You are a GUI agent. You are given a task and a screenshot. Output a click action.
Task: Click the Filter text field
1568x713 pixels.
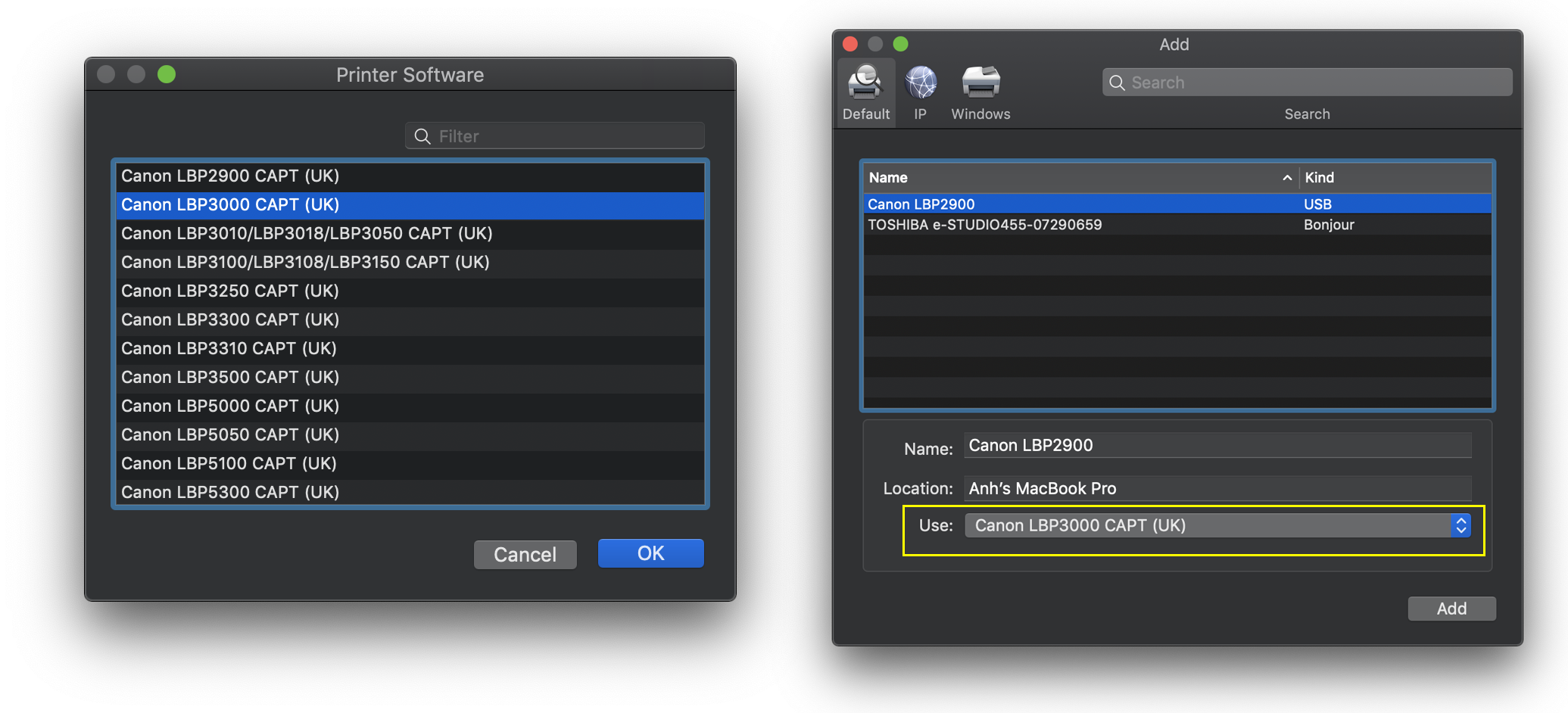(x=560, y=136)
